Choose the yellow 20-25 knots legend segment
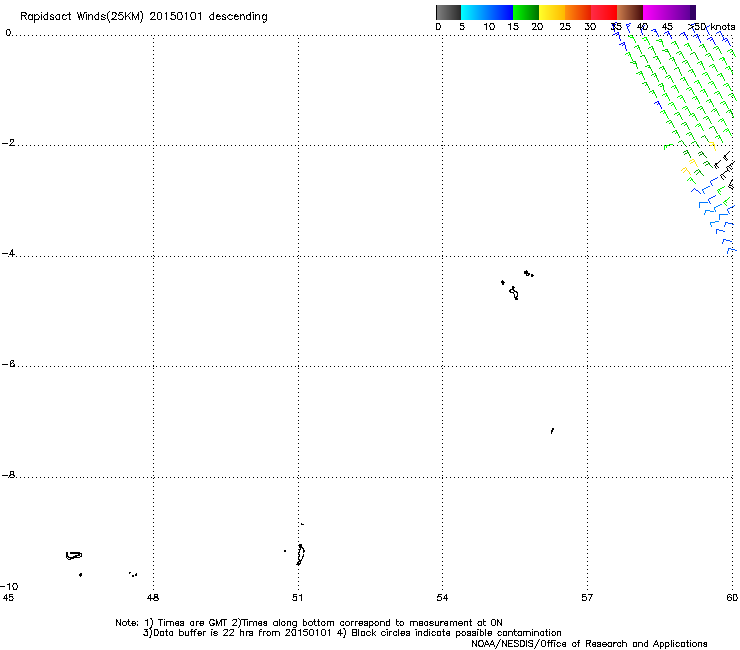Screen dimensions: 740x650 (x=552, y=12)
